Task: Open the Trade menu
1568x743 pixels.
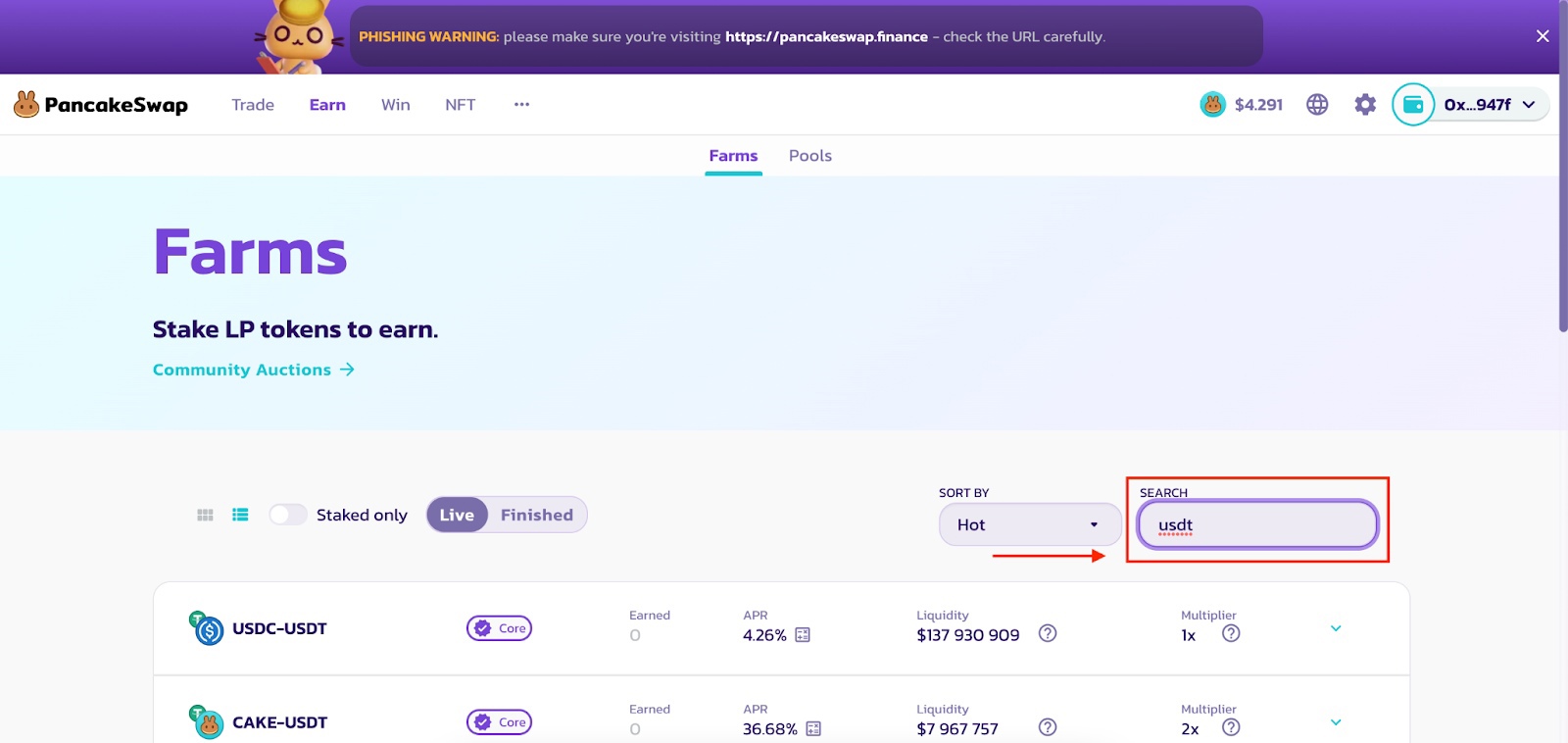Action: (253, 105)
